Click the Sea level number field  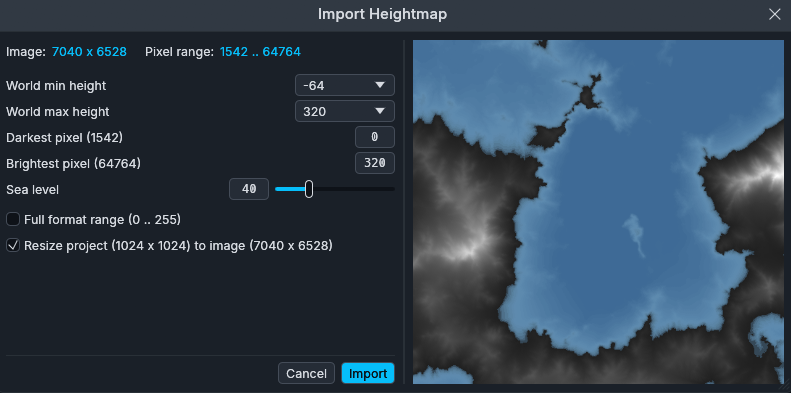coord(249,189)
